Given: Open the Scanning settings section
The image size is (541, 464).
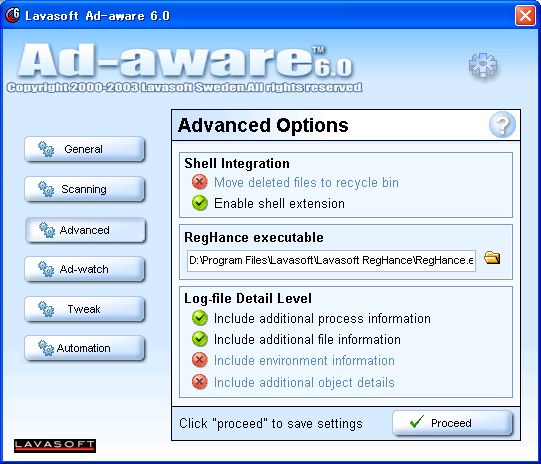Looking at the screenshot, I should click(x=85, y=189).
